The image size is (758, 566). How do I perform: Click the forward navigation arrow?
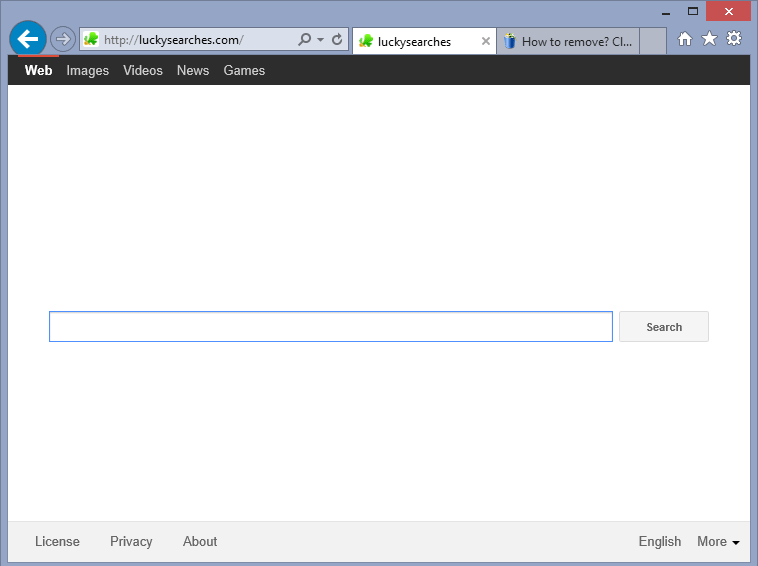pos(63,39)
